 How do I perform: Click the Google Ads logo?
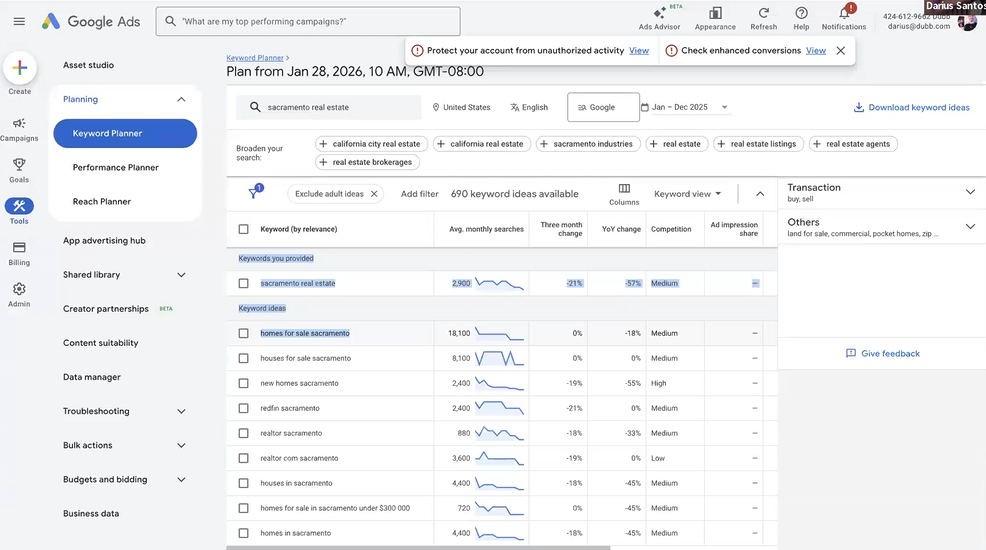91,21
